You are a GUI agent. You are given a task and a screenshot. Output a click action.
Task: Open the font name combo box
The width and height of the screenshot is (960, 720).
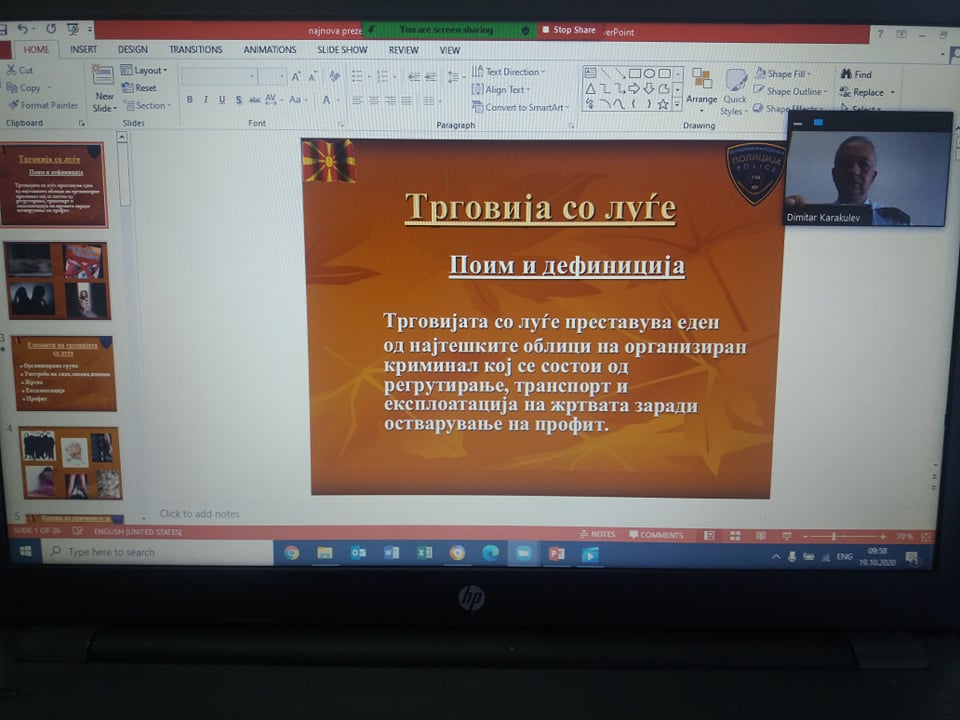tap(219, 76)
